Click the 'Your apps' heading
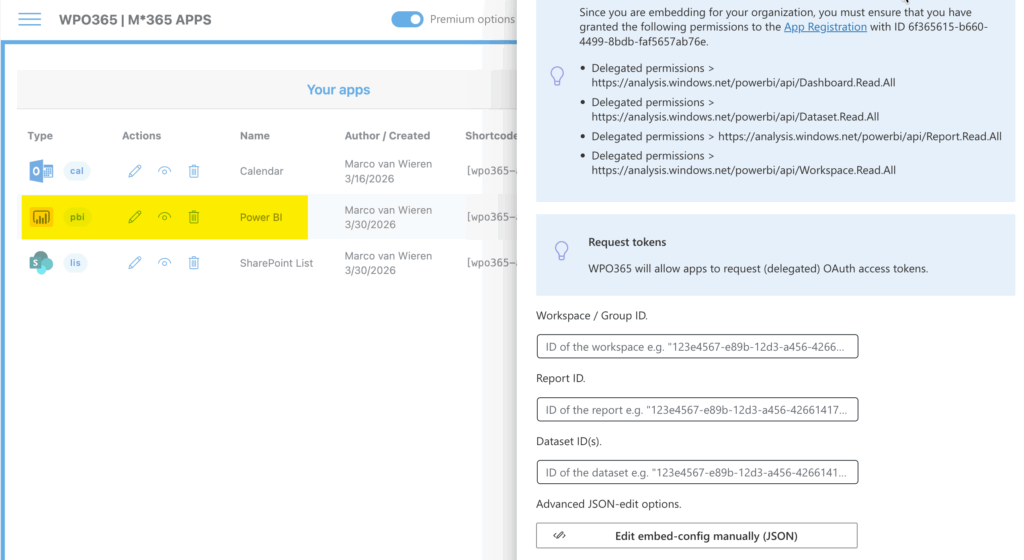 (338, 89)
